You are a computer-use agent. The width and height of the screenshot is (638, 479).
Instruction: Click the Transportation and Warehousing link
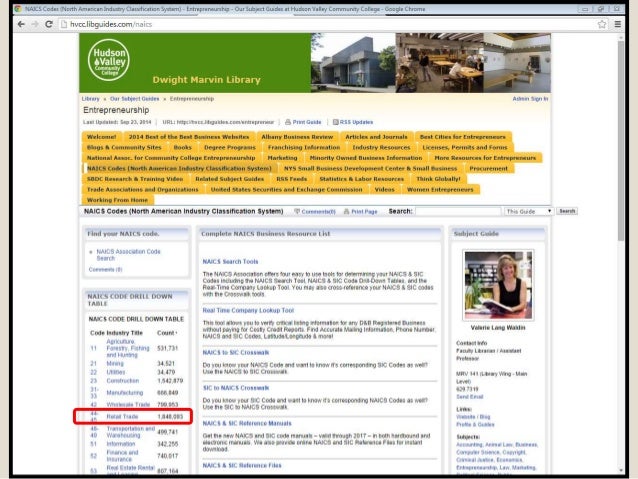[131, 432]
